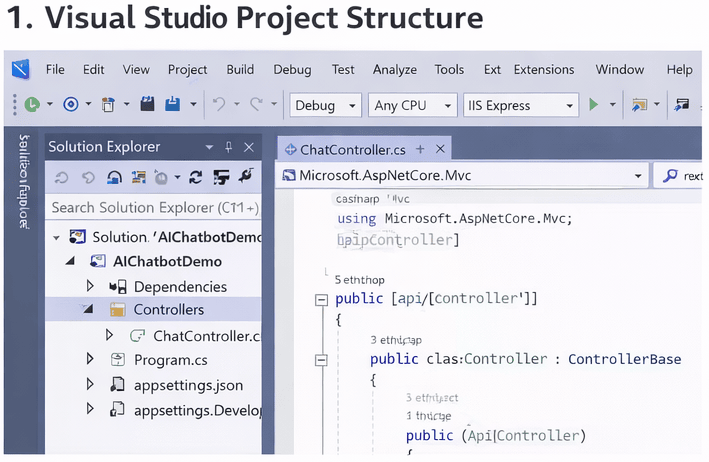Open the Help menu
The height and width of the screenshot is (462, 709).
pyautogui.click(x=680, y=70)
